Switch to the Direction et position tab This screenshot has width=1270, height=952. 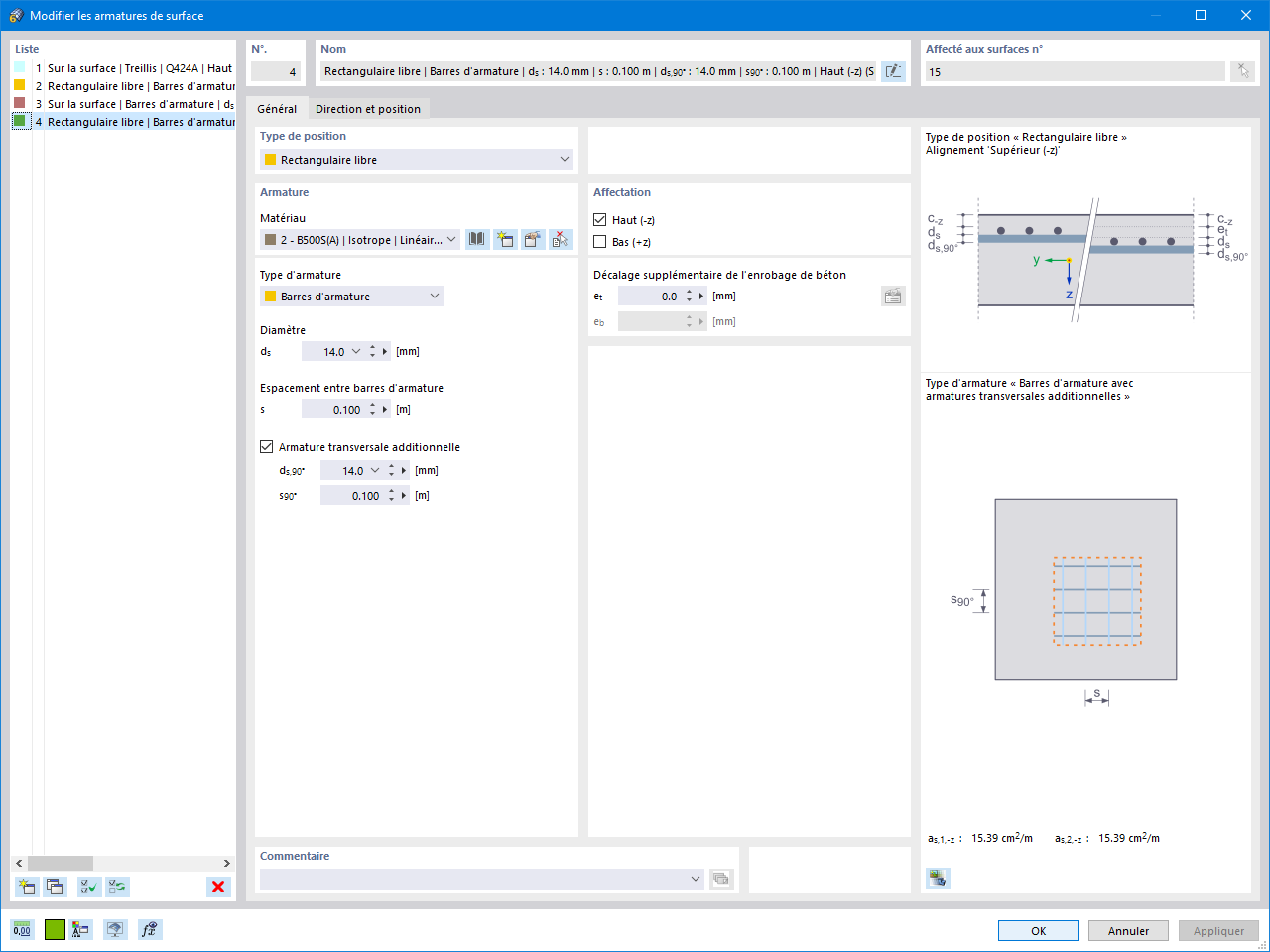tap(368, 109)
